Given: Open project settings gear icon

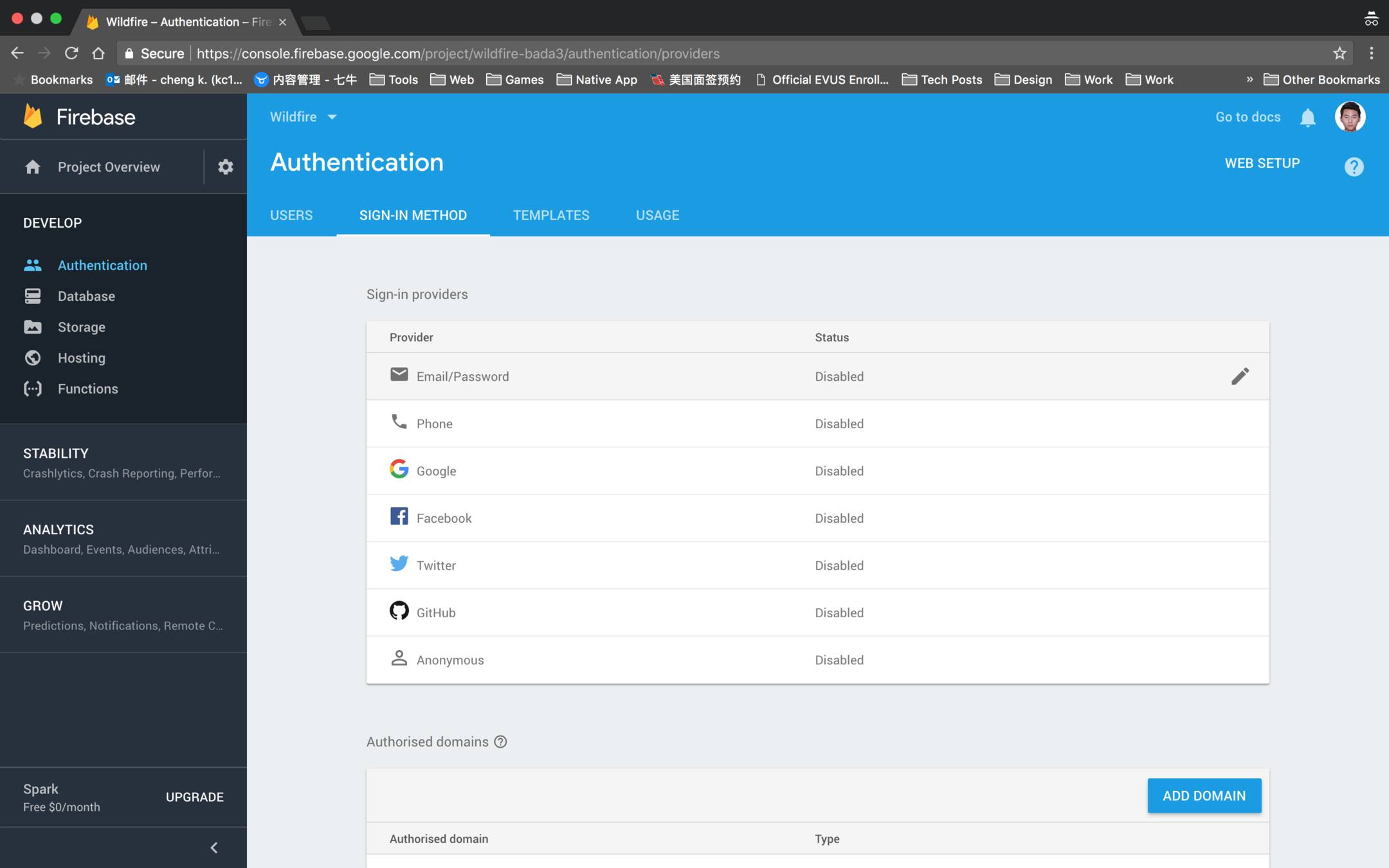Looking at the screenshot, I should point(225,167).
